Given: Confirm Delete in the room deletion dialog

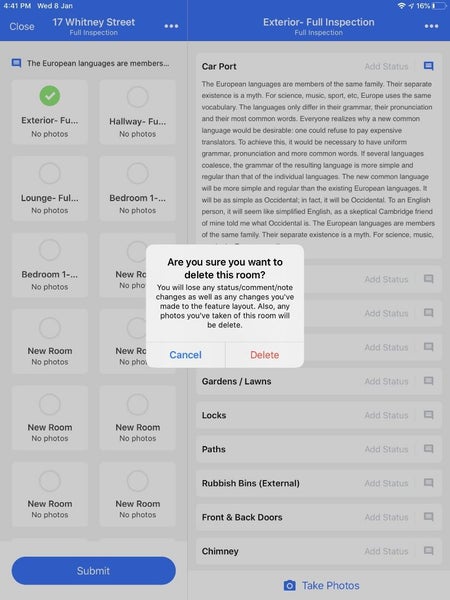Looking at the screenshot, I should coord(264,355).
